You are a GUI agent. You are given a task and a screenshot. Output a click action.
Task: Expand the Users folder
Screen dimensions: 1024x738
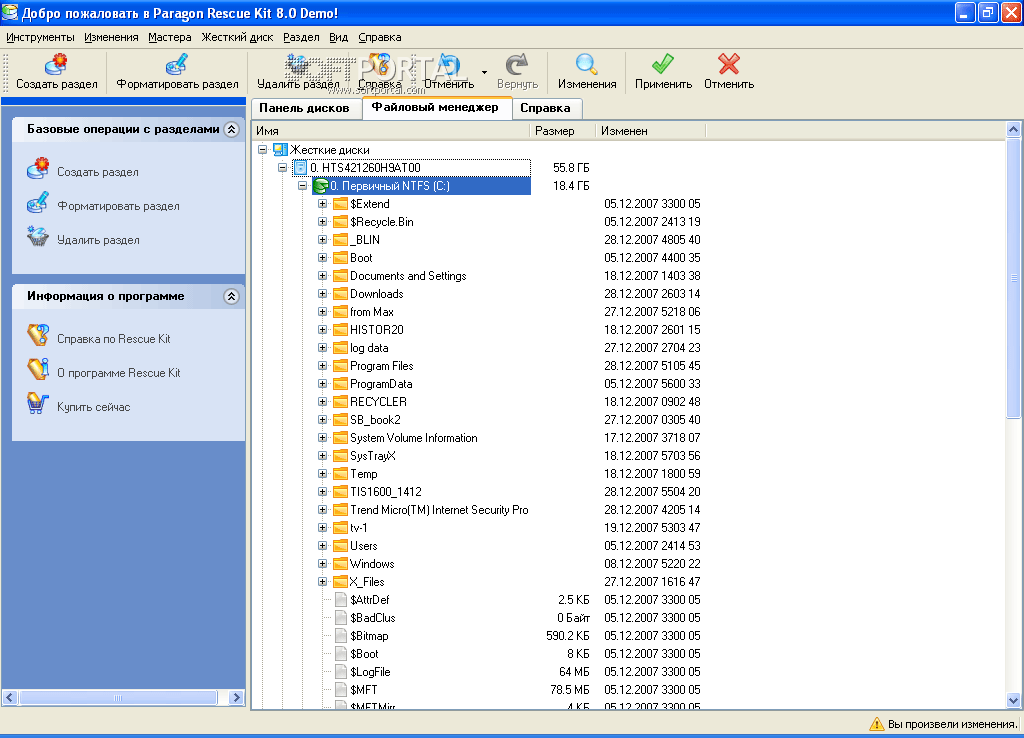point(323,545)
